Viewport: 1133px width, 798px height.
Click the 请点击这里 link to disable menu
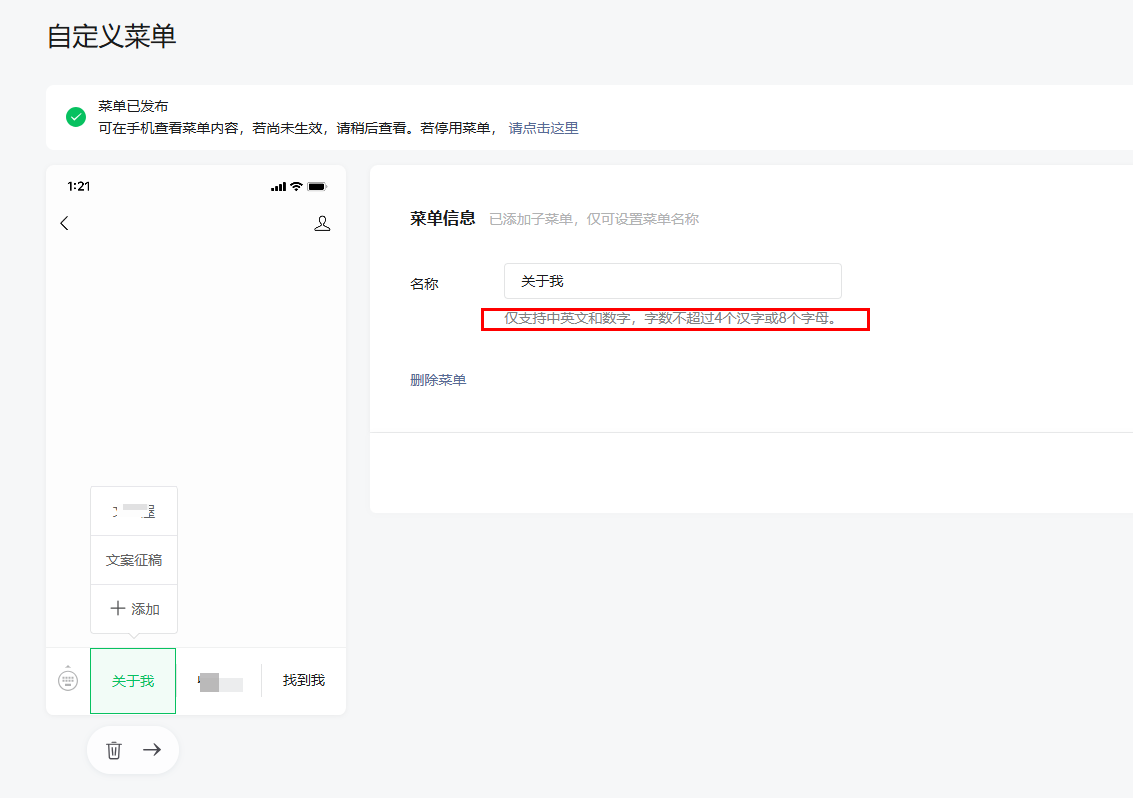(543, 128)
